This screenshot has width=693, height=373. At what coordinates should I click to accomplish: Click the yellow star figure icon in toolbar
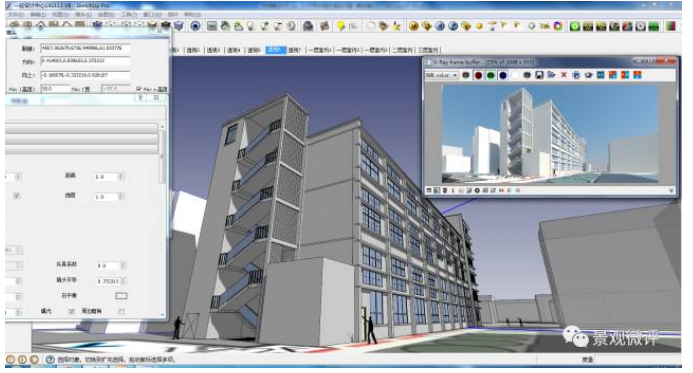(397, 26)
